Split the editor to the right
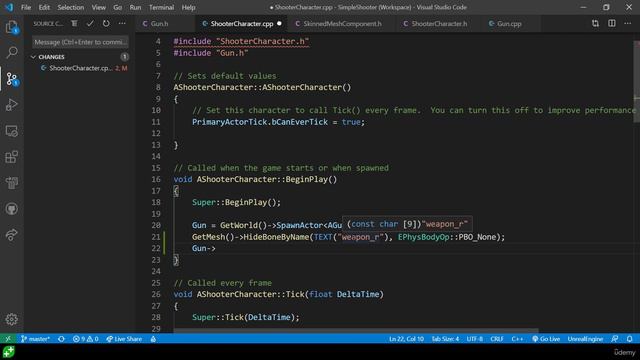The width and height of the screenshot is (640, 360). [x=612, y=24]
